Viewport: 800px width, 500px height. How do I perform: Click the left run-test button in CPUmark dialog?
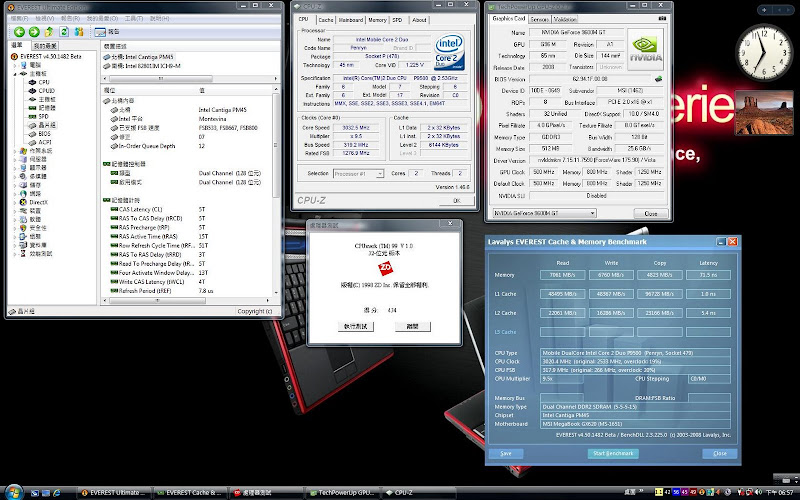[x=356, y=327]
